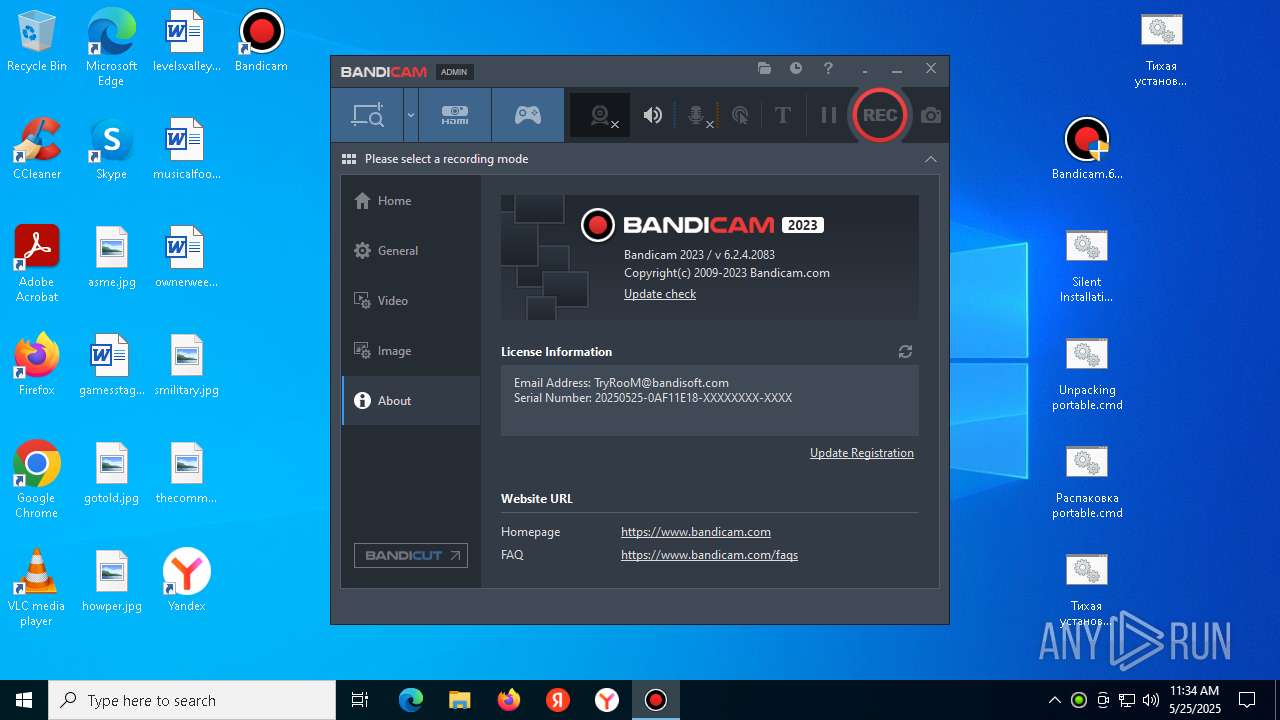The image size is (1280, 720).
Task: Select the Microsoft Edge desktop icon
Action: (111, 48)
